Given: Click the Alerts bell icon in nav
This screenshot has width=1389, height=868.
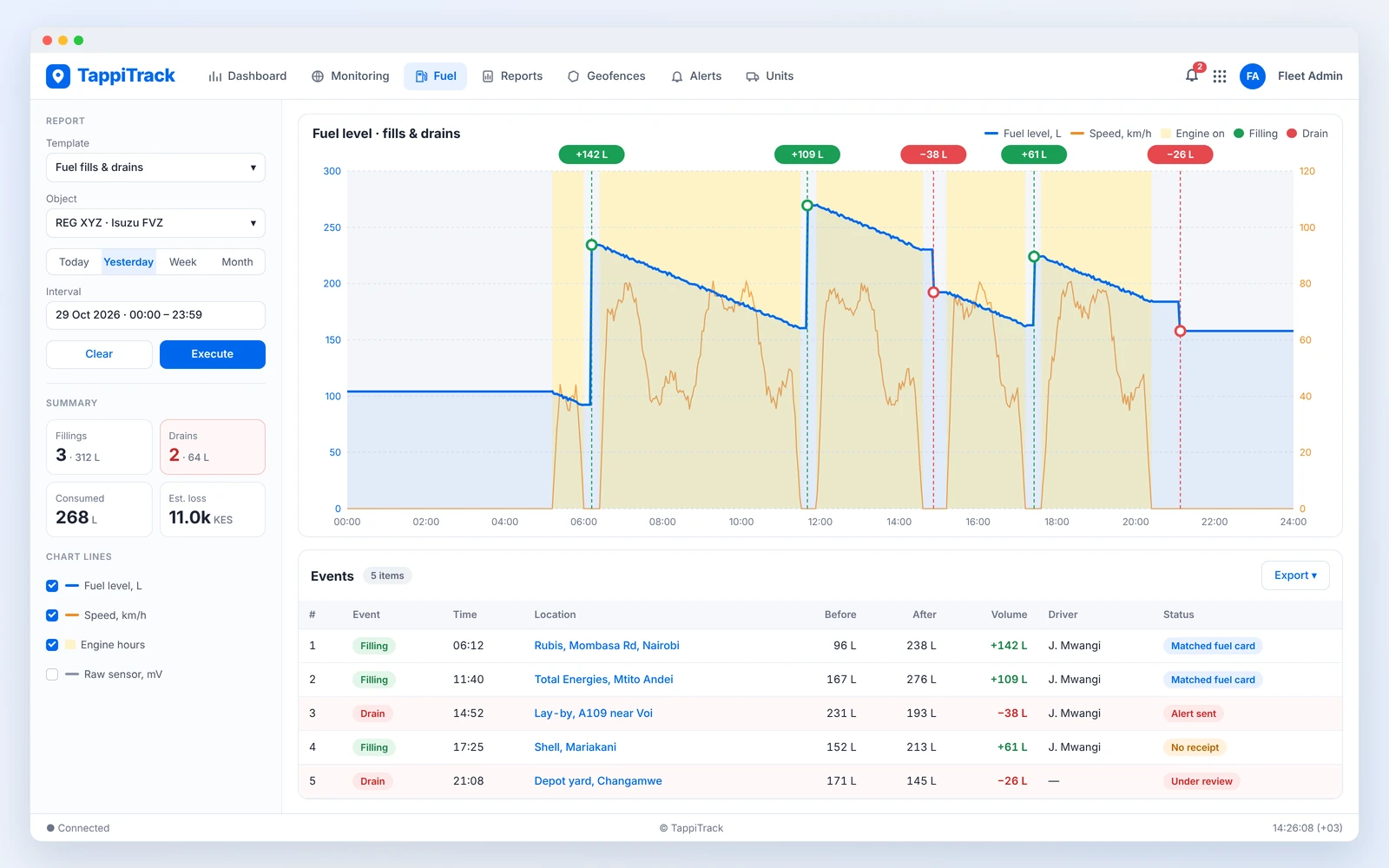Looking at the screenshot, I should [x=677, y=76].
